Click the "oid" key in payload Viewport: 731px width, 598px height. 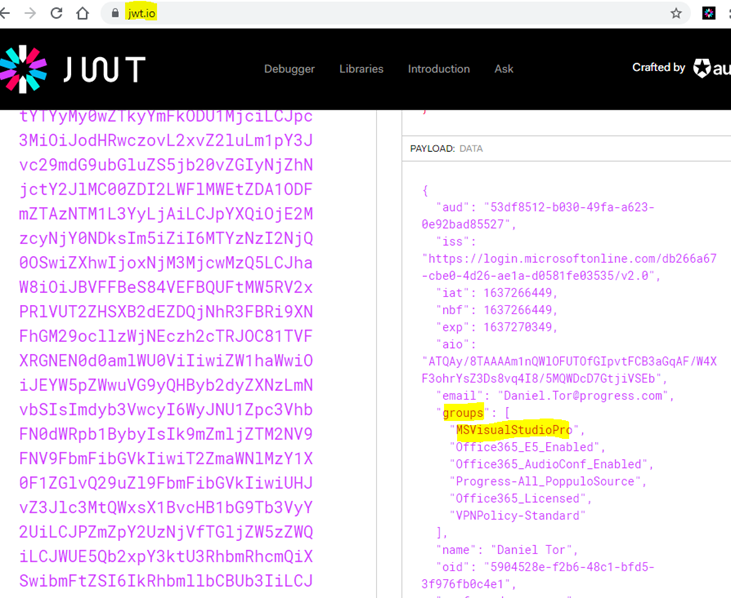[x=452, y=567]
